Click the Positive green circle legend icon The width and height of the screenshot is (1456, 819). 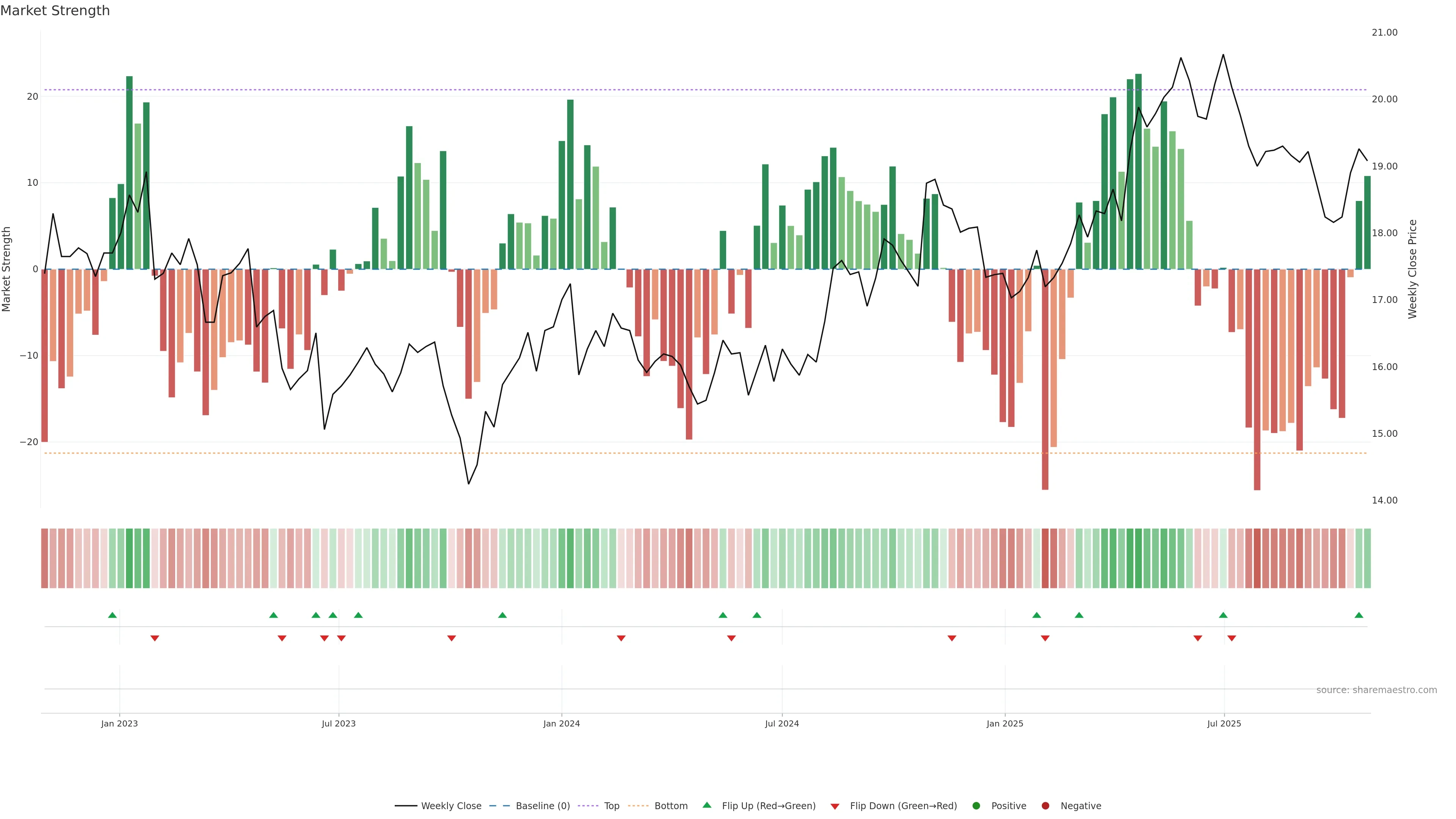click(x=976, y=806)
